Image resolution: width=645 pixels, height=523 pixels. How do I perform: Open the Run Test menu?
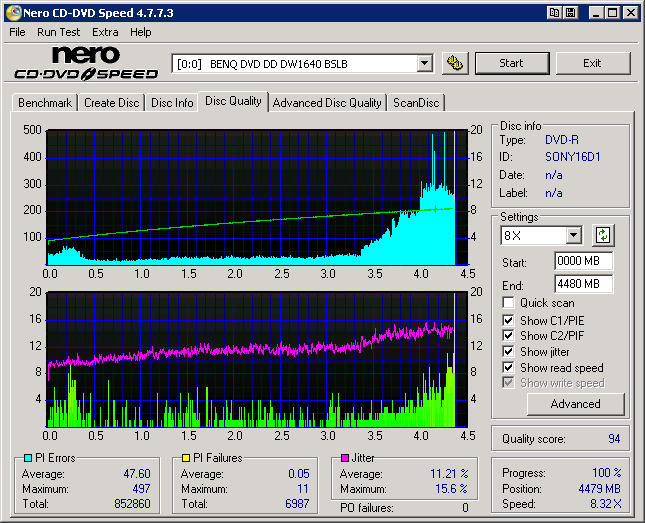(59, 32)
